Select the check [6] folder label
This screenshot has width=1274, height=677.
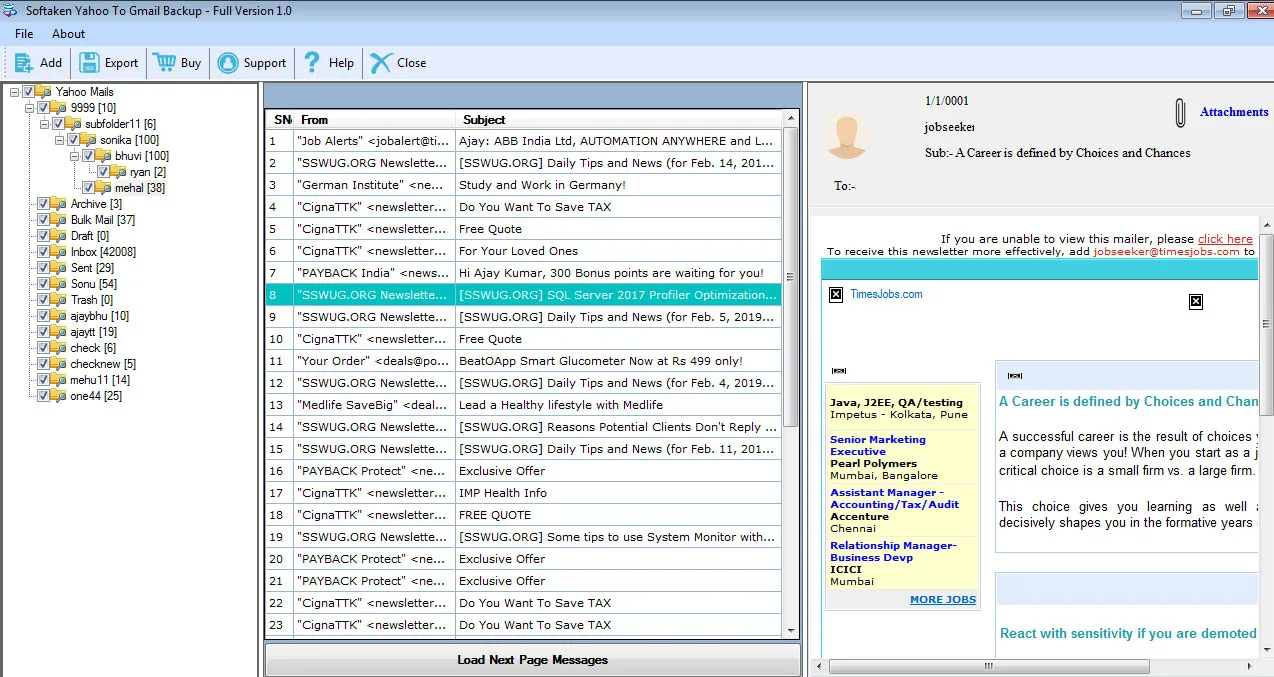93,348
